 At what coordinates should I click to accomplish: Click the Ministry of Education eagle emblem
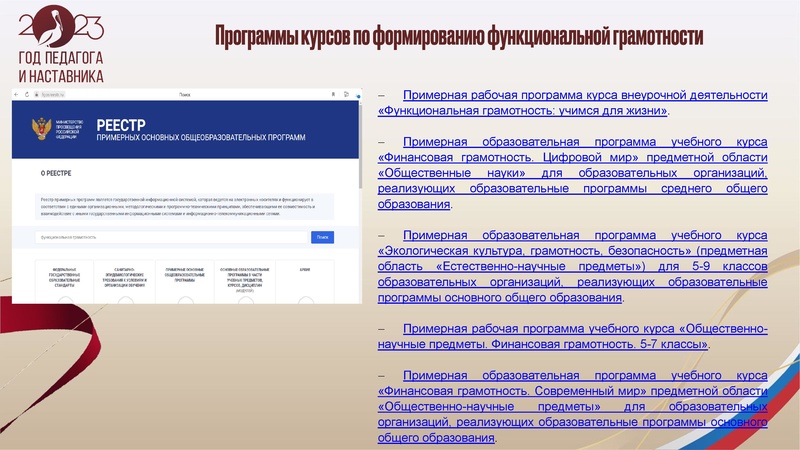41,129
